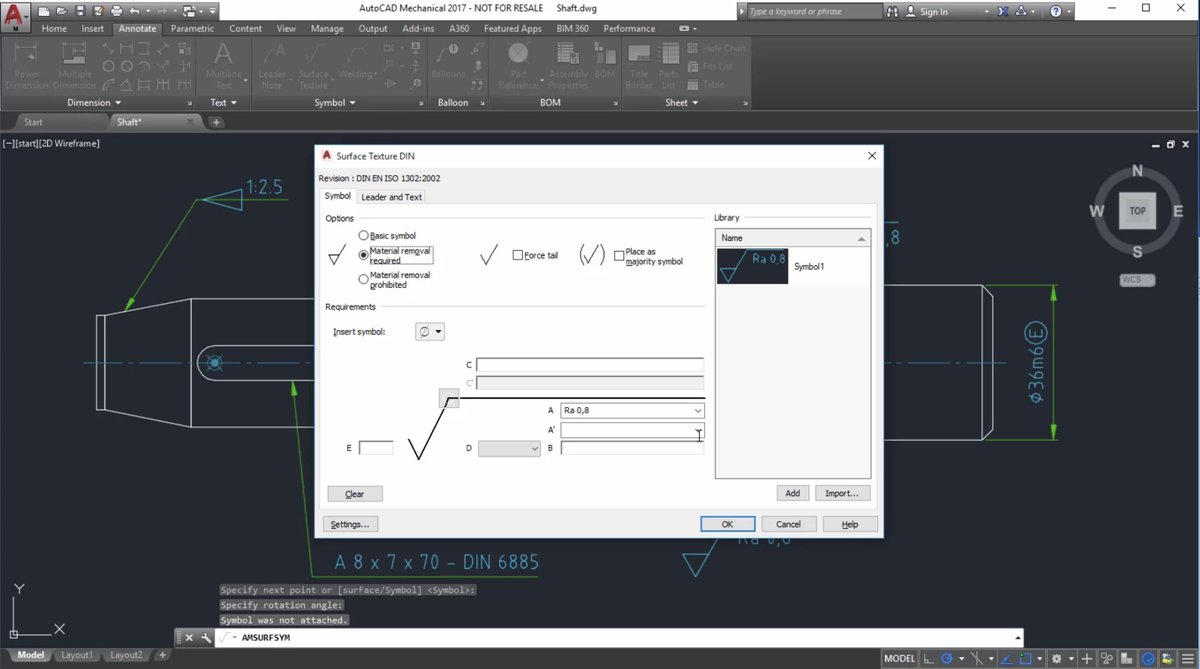The height and width of the screenshot is (669, 1200).
Task: Check the Force tail checkbox
Action: pyautogui.click(x=517, y=255)
